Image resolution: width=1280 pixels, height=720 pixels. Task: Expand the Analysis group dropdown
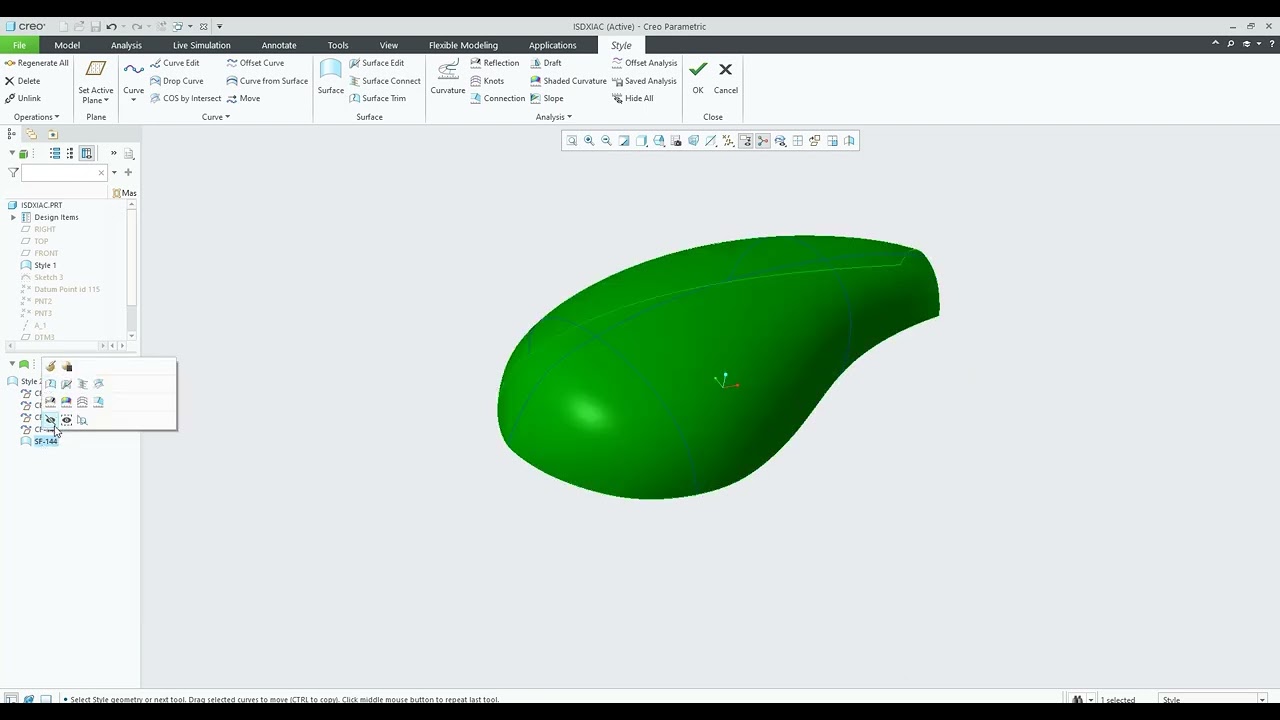554,117
